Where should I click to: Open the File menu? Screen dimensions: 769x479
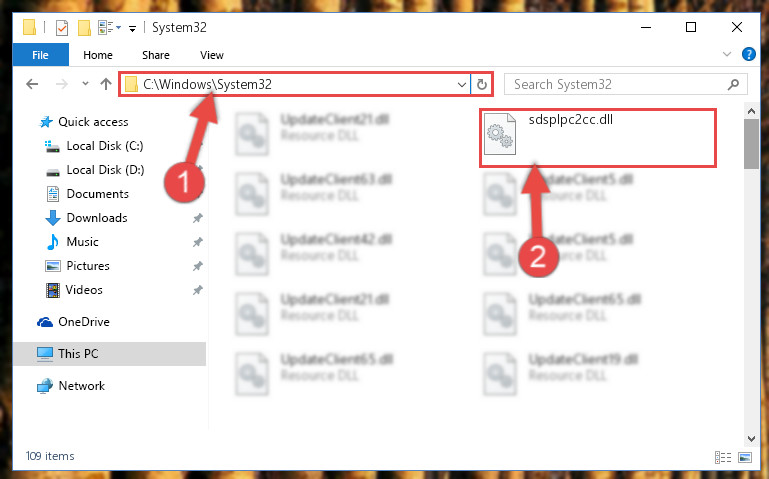click(x=41, y=55)
